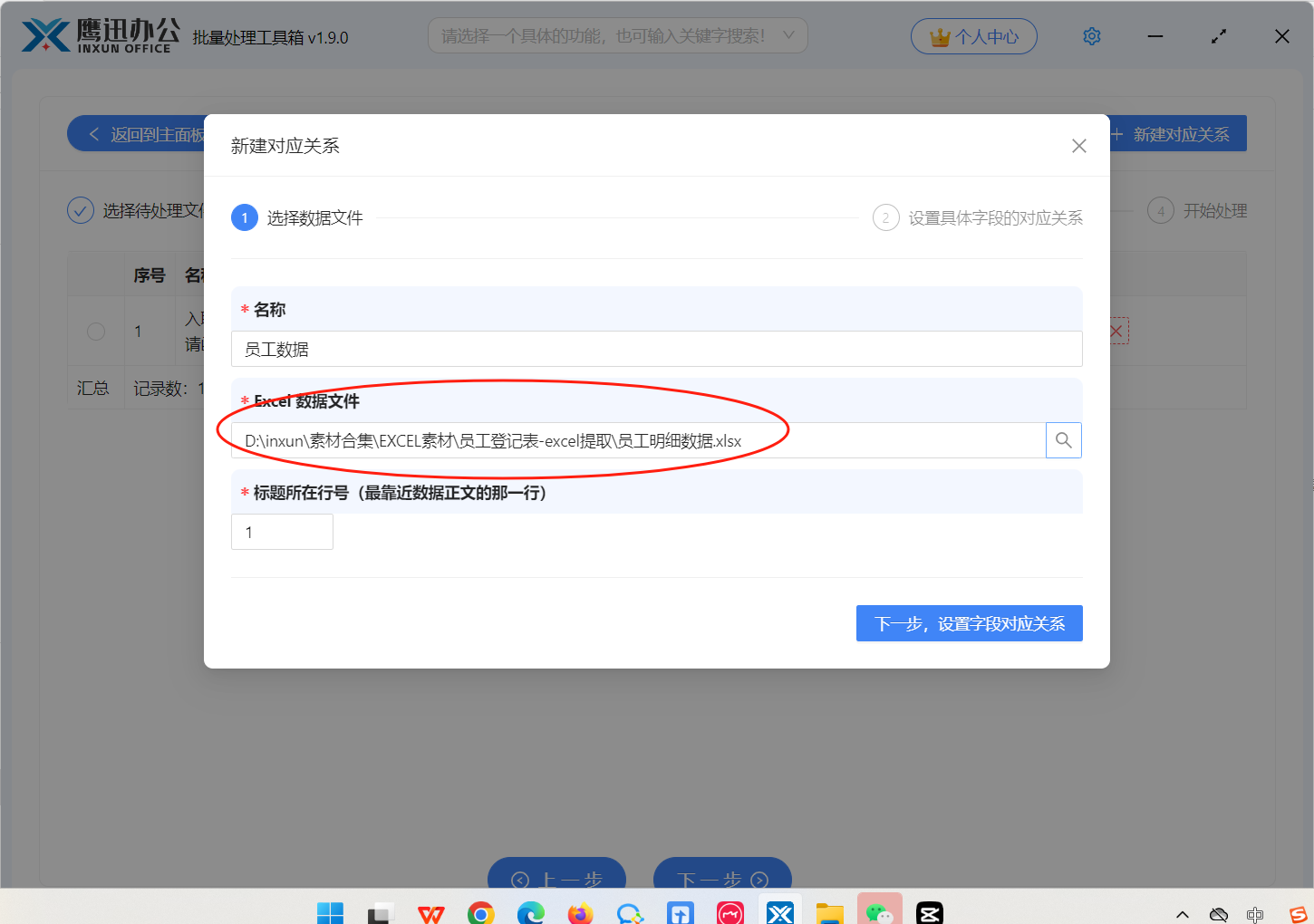Click the Excel 数据文件 path field
Screen dimensions: 1314x924
pos(638,441)
